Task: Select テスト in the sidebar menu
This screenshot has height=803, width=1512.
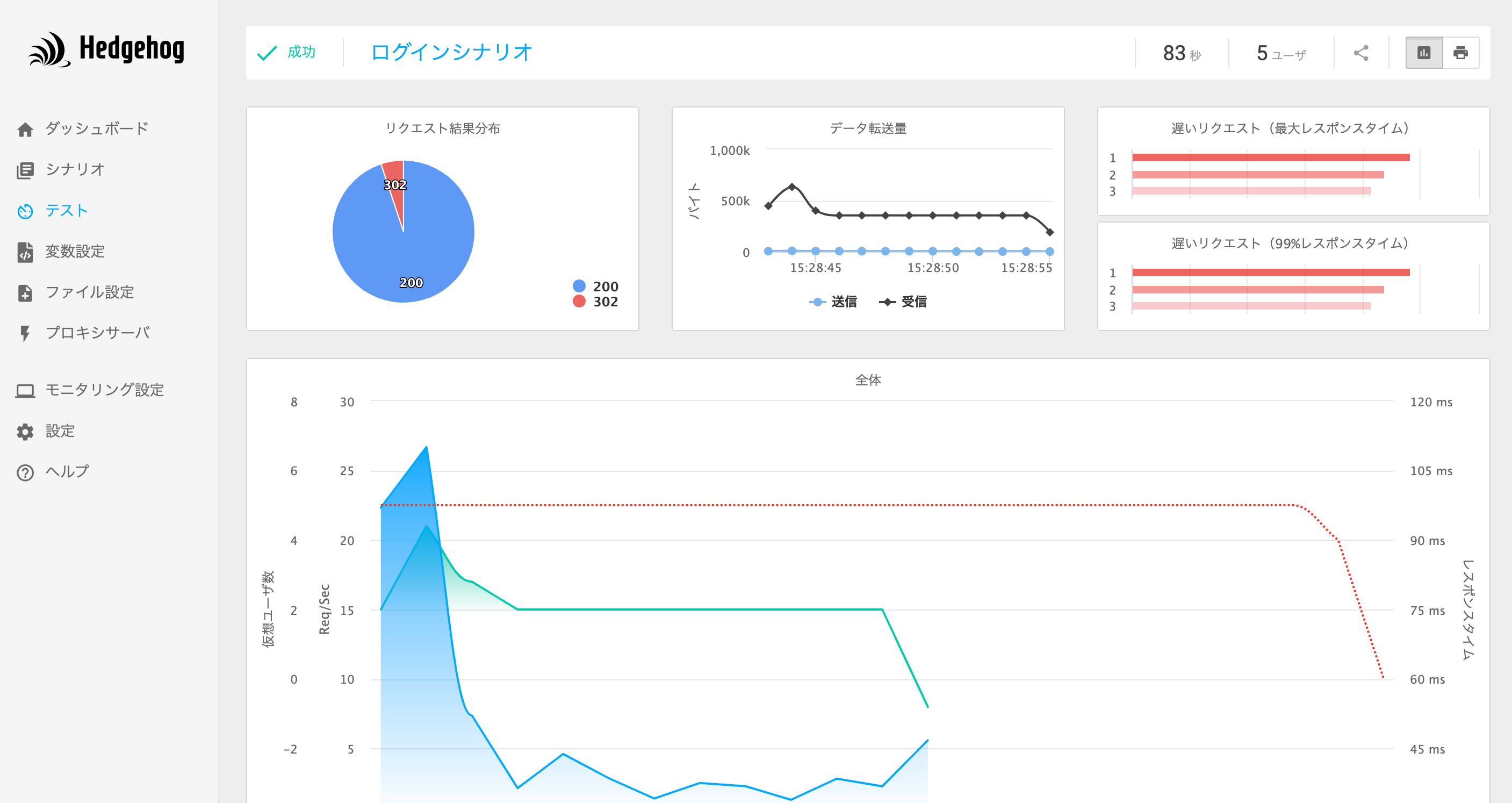Action: tap(66, 211)
